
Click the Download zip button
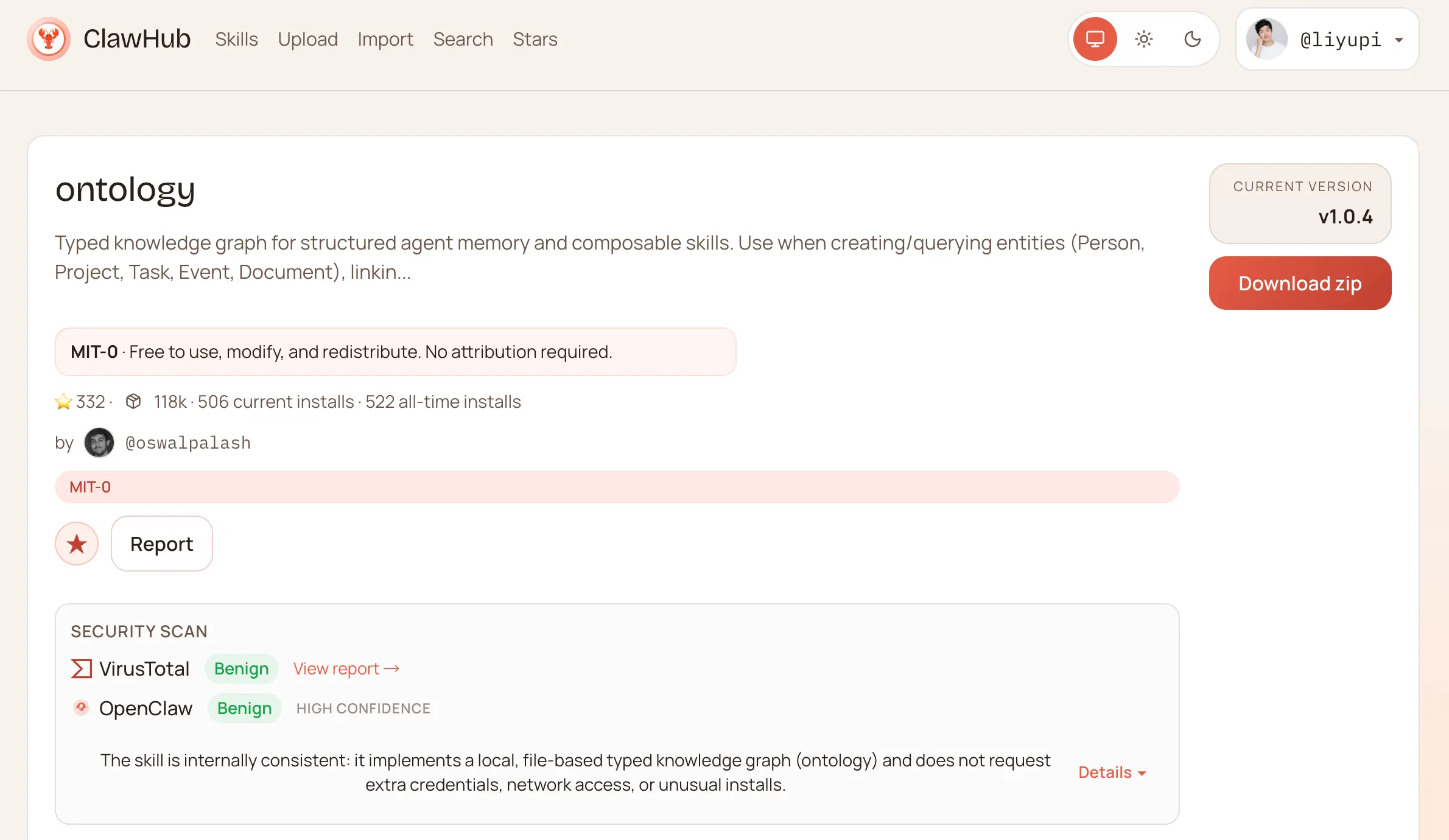pyautogui.click(x=1299, y=283)
